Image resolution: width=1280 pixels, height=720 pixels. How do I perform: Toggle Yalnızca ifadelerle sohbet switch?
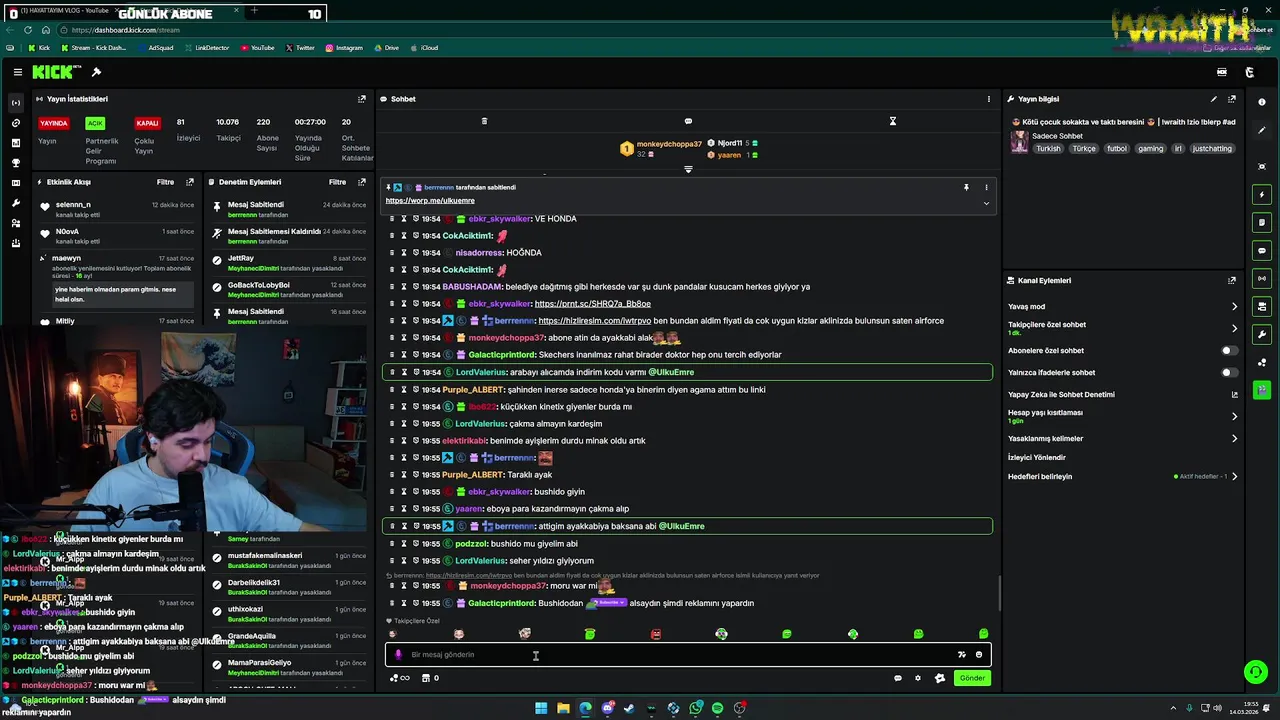coord(1229,373)
